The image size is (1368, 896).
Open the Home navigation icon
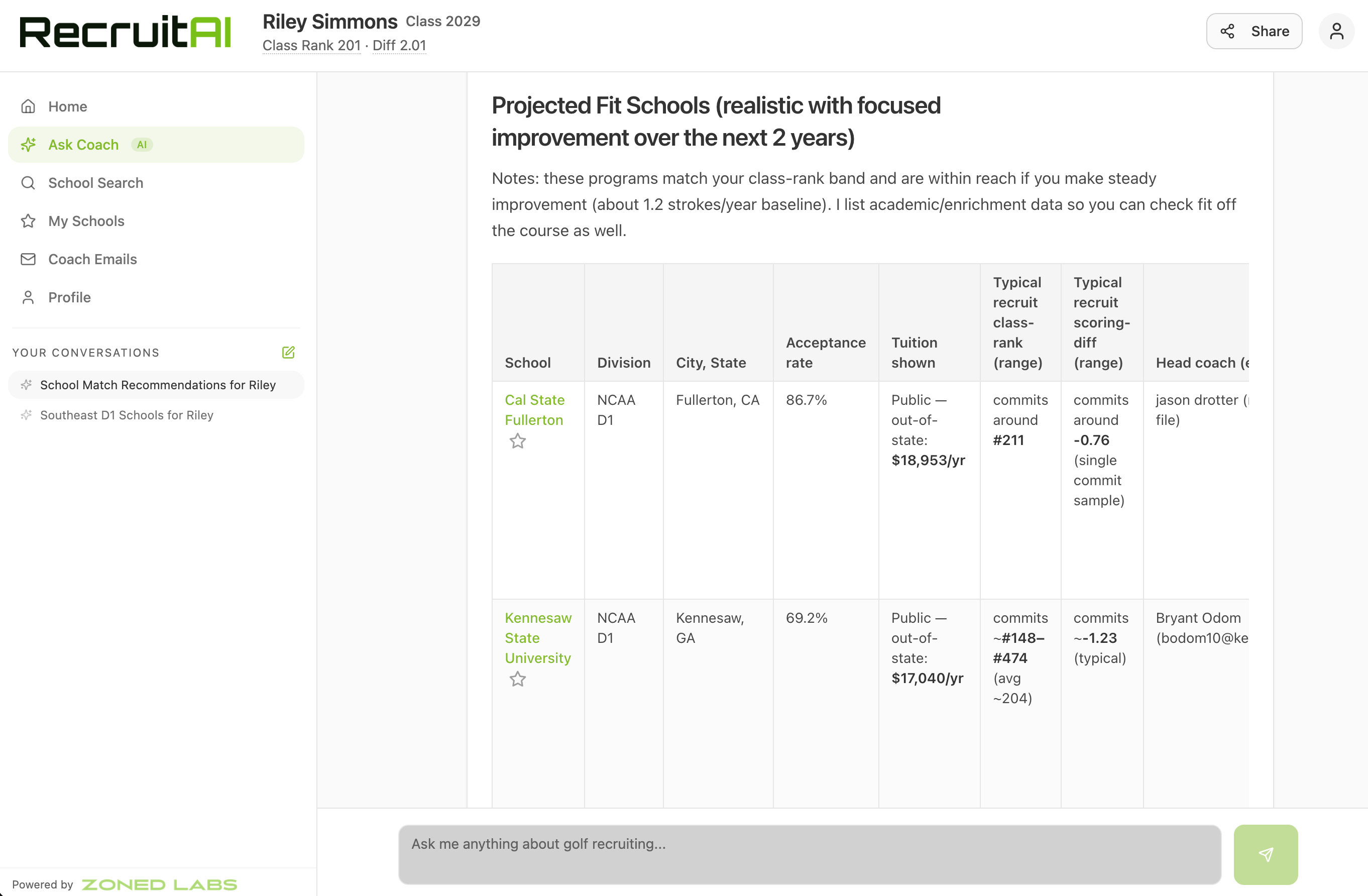pyautogui.click(x=28, y=106)
